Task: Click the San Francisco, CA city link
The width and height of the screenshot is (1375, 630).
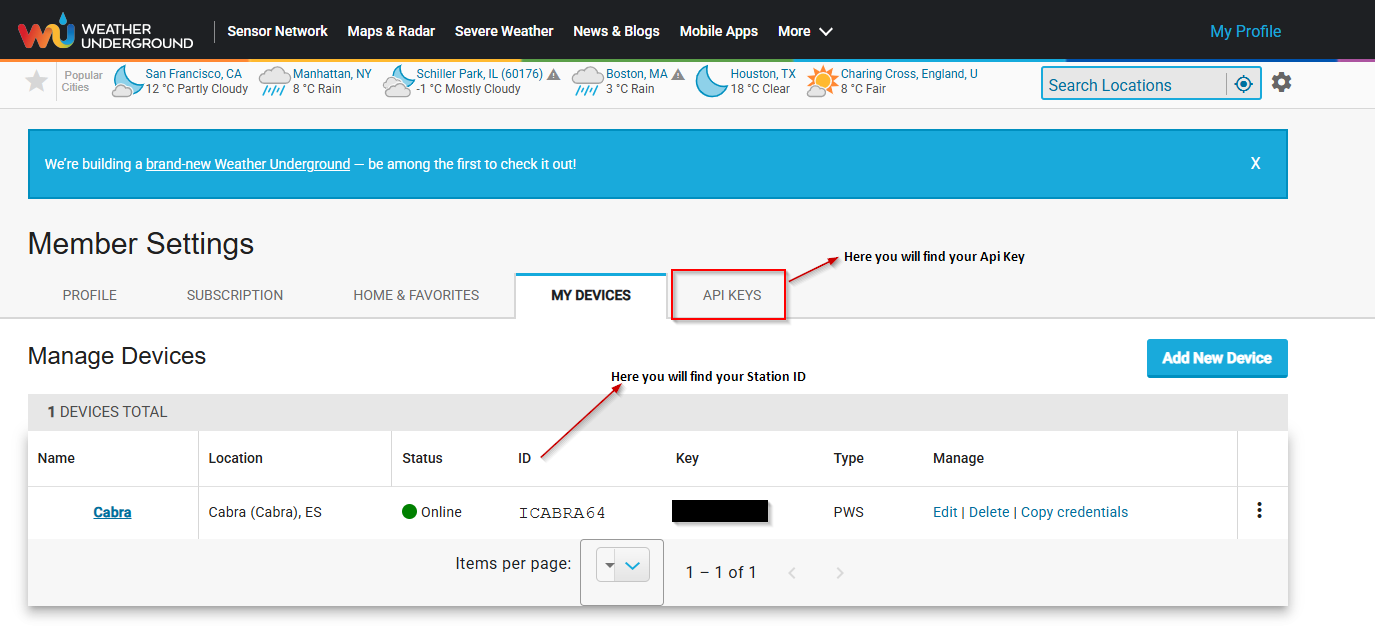Action: coord(194,74)
